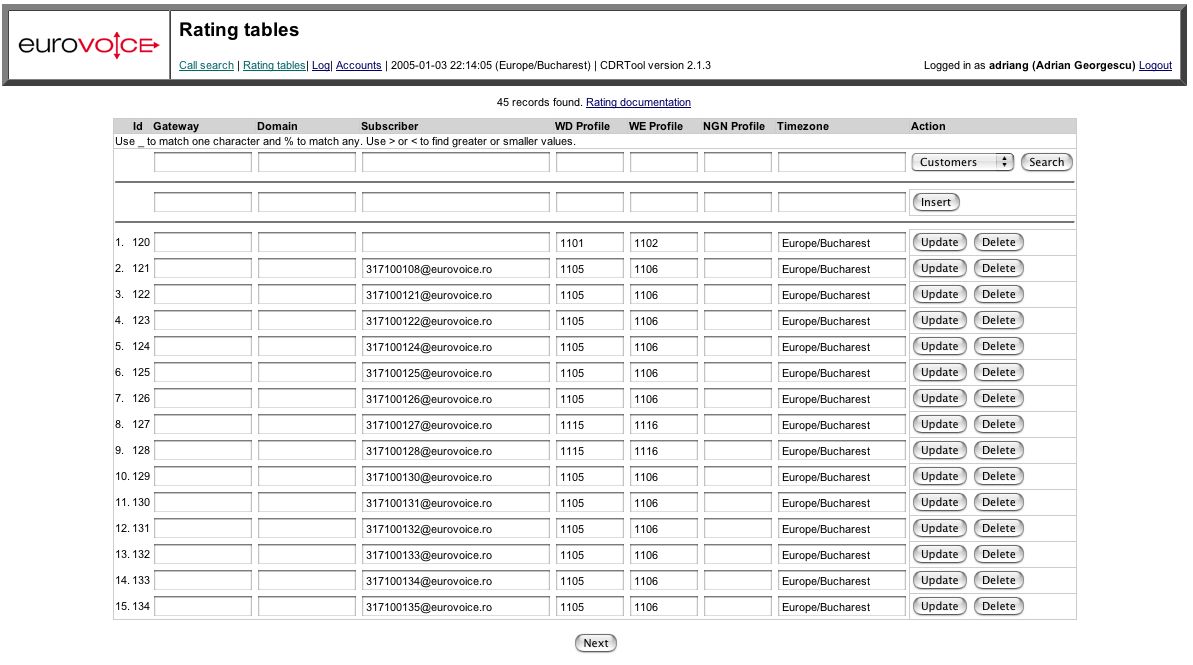
Task: Update the 317100121@eurovoice.ro record
Action: tap(940, 294)
